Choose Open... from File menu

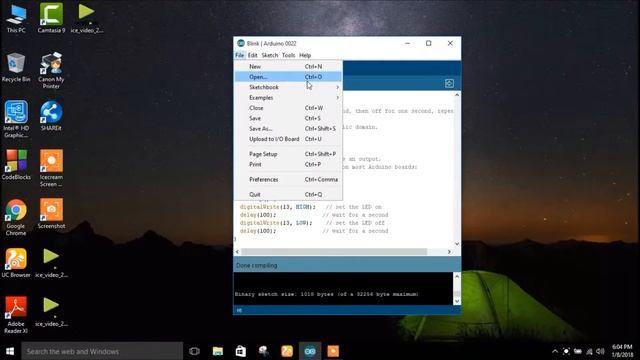tap(288, 77)
